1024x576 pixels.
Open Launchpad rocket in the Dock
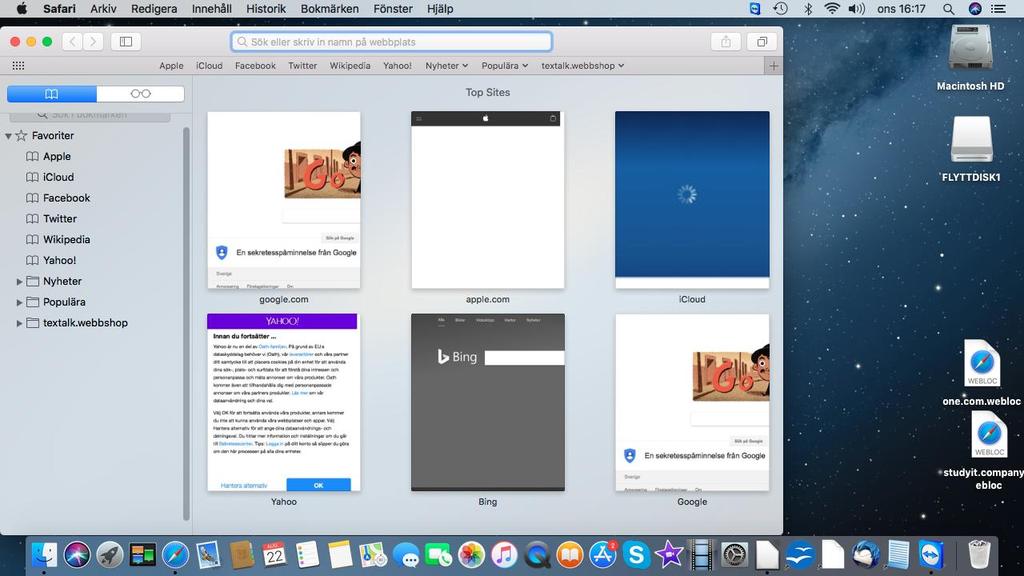pos(110,555)
